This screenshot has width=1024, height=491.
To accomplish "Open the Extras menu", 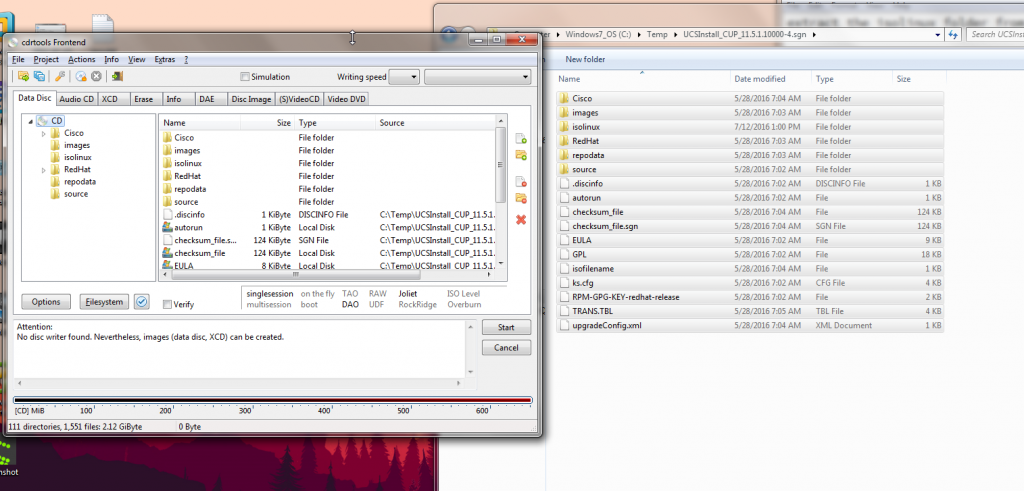I will (165, 59).
